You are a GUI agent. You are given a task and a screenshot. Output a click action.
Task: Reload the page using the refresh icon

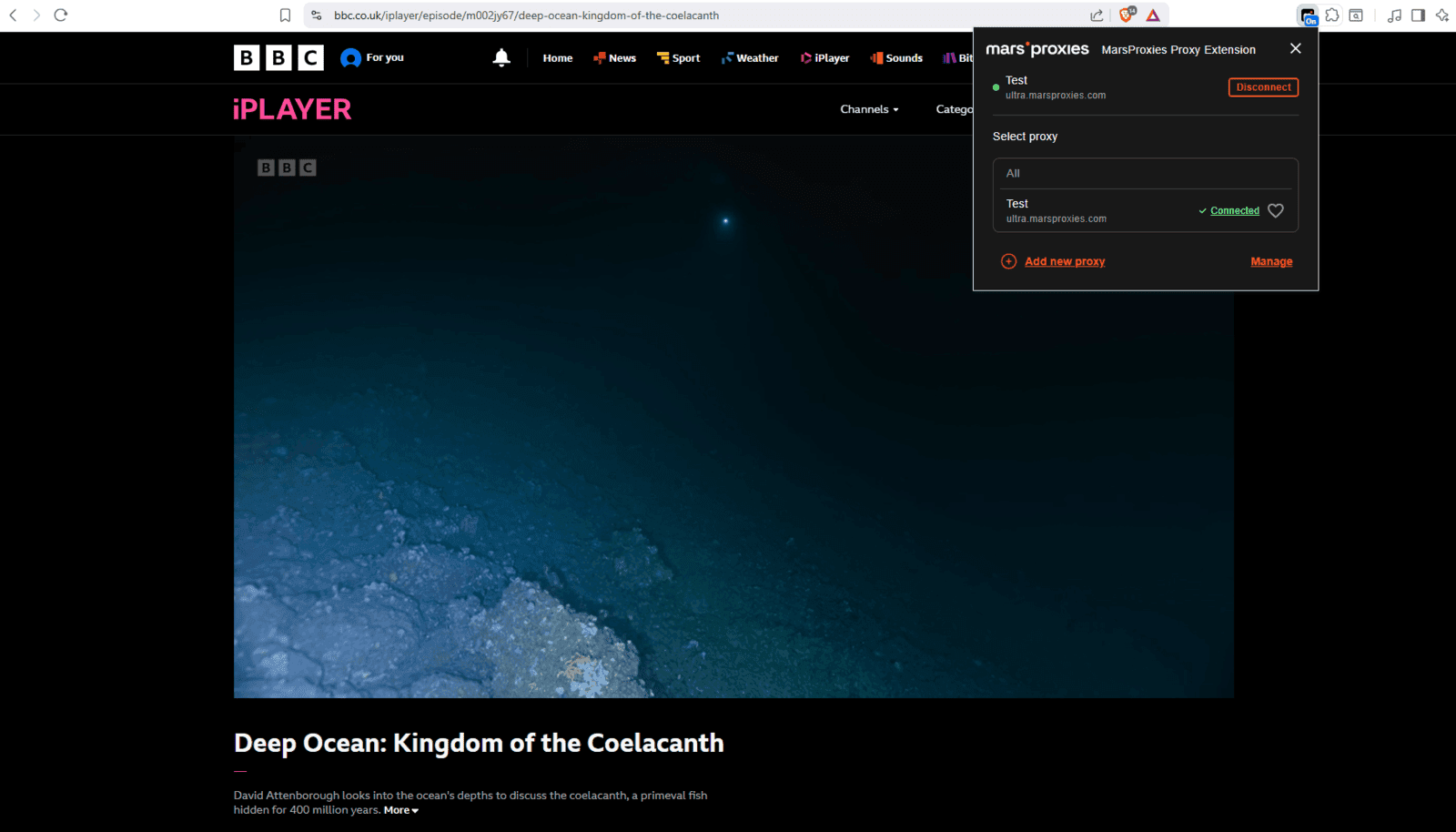[x=61, y=15]
